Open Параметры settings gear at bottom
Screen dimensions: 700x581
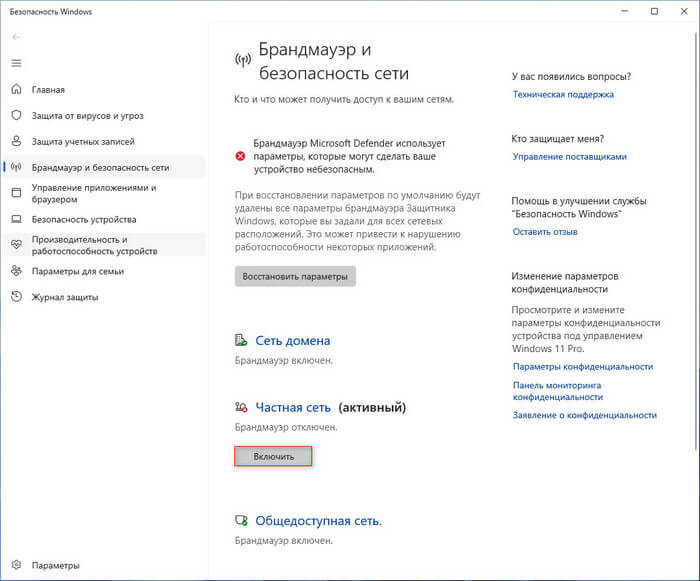[16, 565]
